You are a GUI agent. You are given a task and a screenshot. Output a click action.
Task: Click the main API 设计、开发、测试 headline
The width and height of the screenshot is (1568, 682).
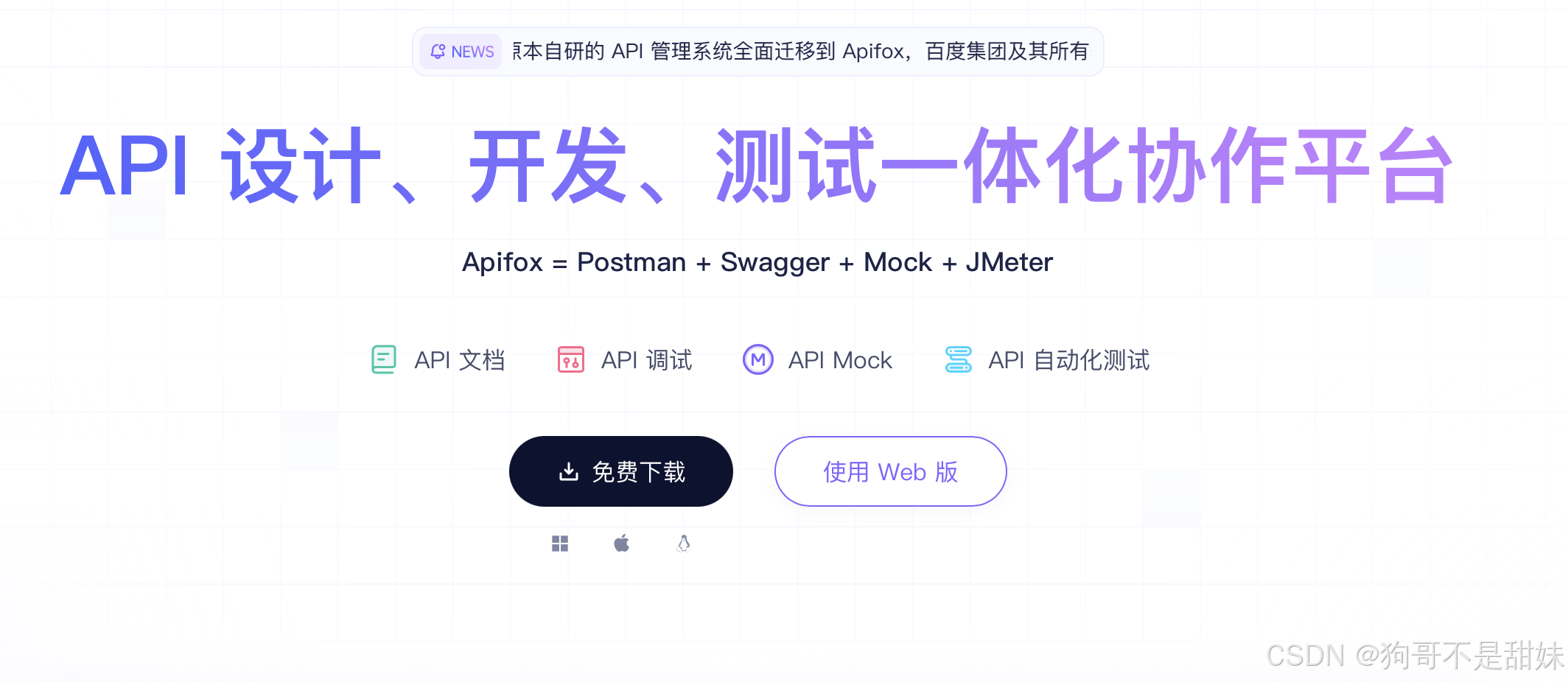point(757,166)
